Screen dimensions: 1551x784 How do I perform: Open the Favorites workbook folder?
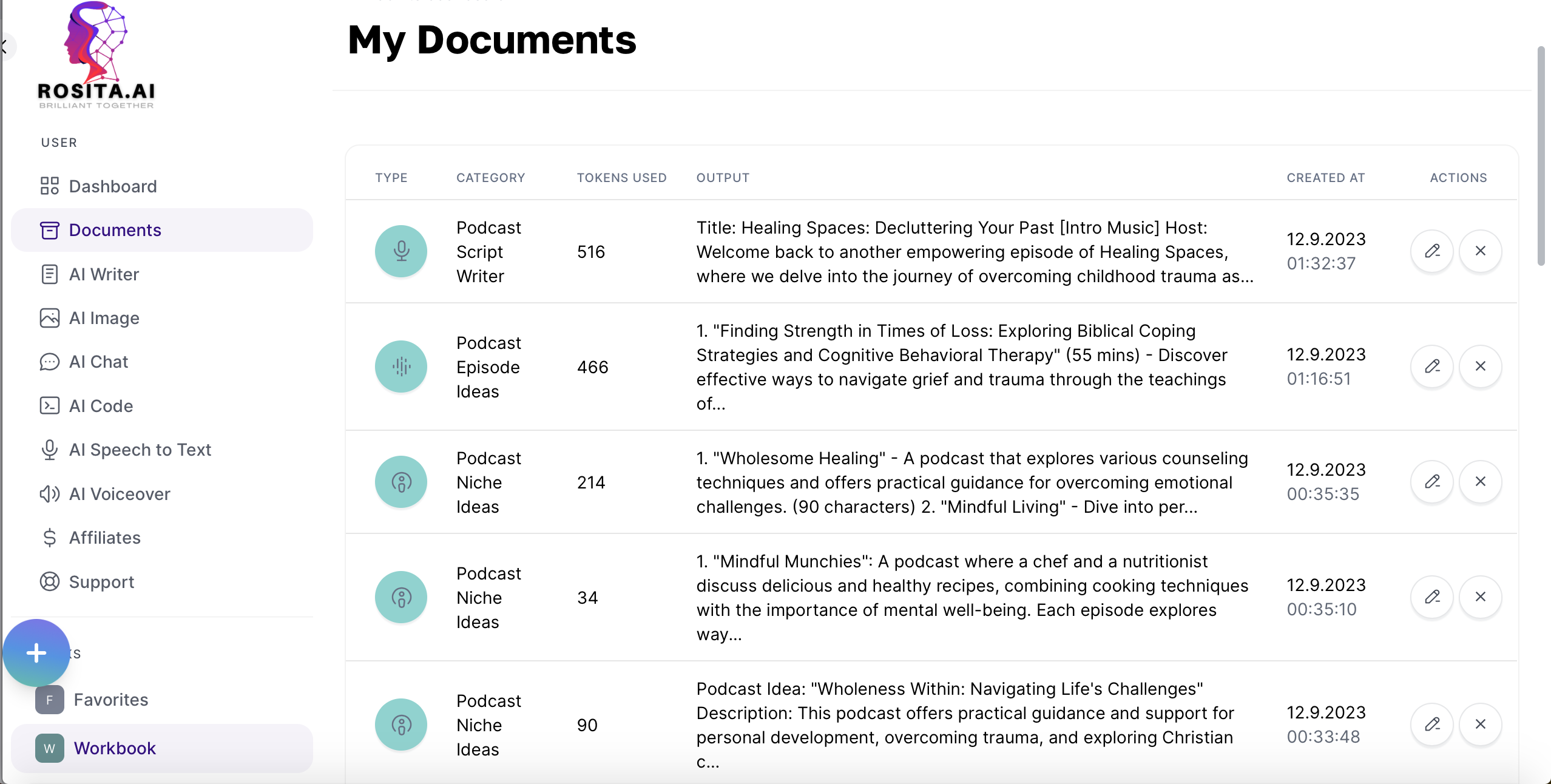pyautogui.click(x=110, y=700)
